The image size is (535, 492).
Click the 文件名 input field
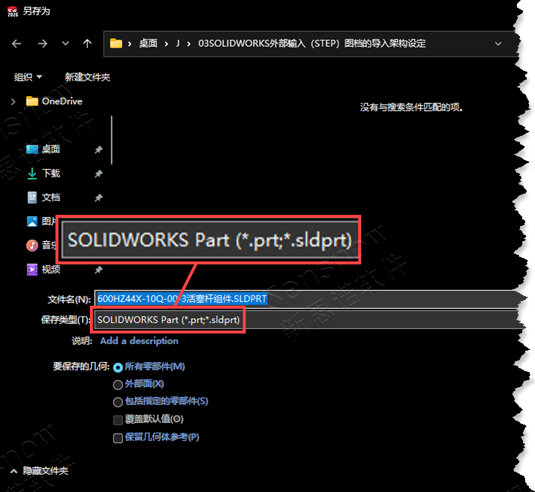pyautogui.click(x=309, y=299)
